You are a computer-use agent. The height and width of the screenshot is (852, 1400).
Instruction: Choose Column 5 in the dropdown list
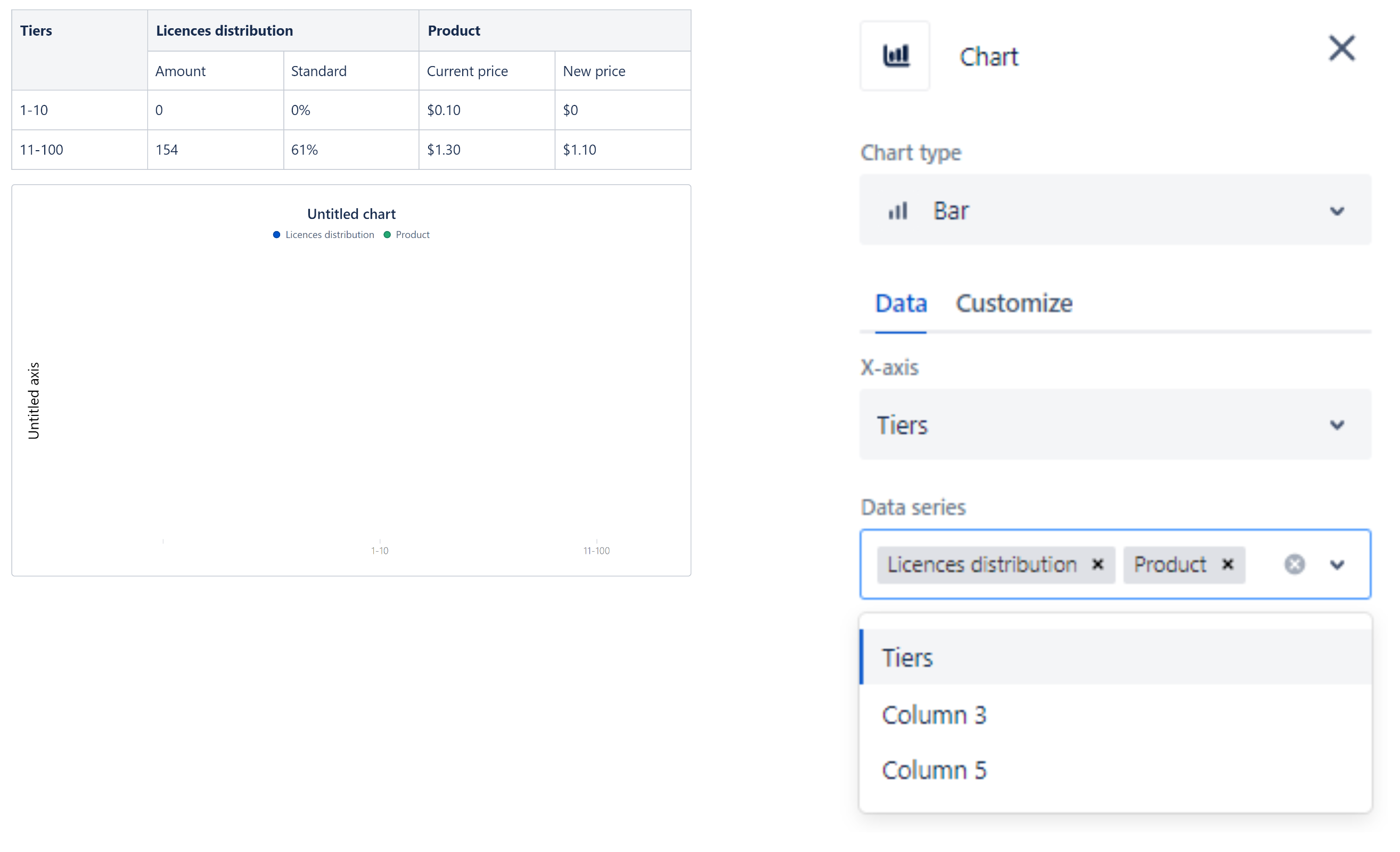tap(1115, 769)
